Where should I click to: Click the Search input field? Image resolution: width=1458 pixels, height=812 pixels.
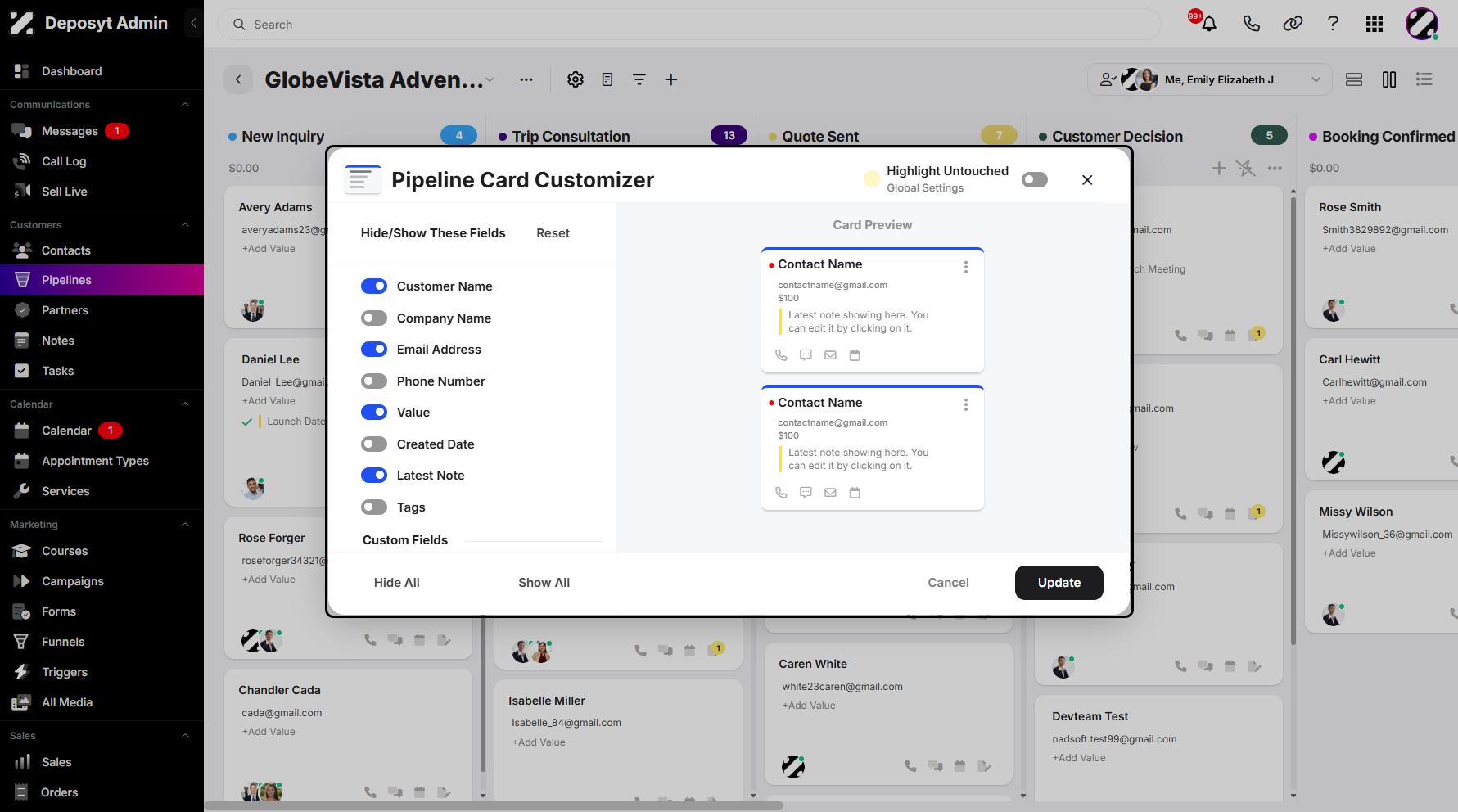click(688, 25)
